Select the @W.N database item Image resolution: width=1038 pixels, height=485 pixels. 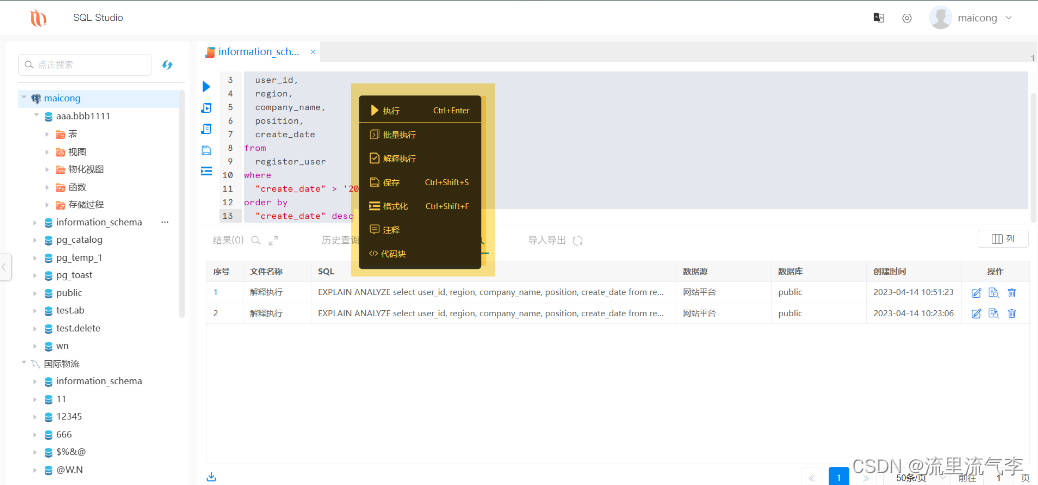(x=70, y=470)
